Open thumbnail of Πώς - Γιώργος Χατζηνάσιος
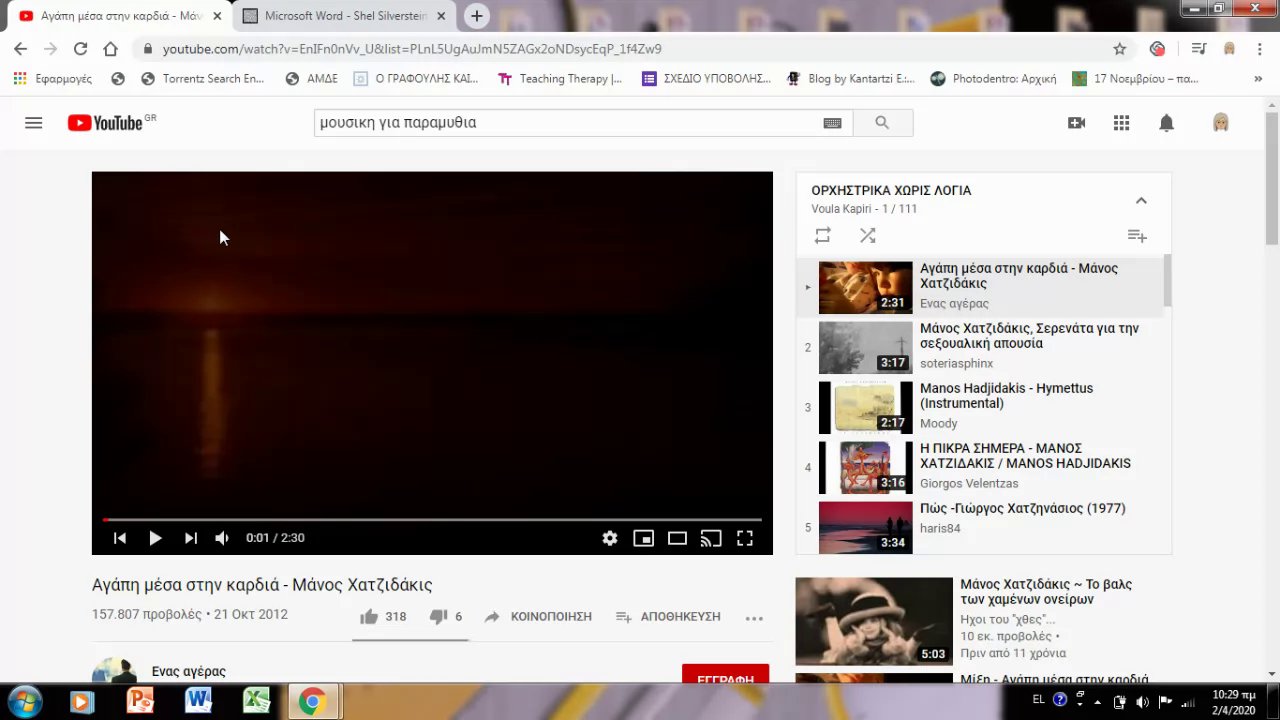This screenshot has width=1280, height=720. point(865,526)
